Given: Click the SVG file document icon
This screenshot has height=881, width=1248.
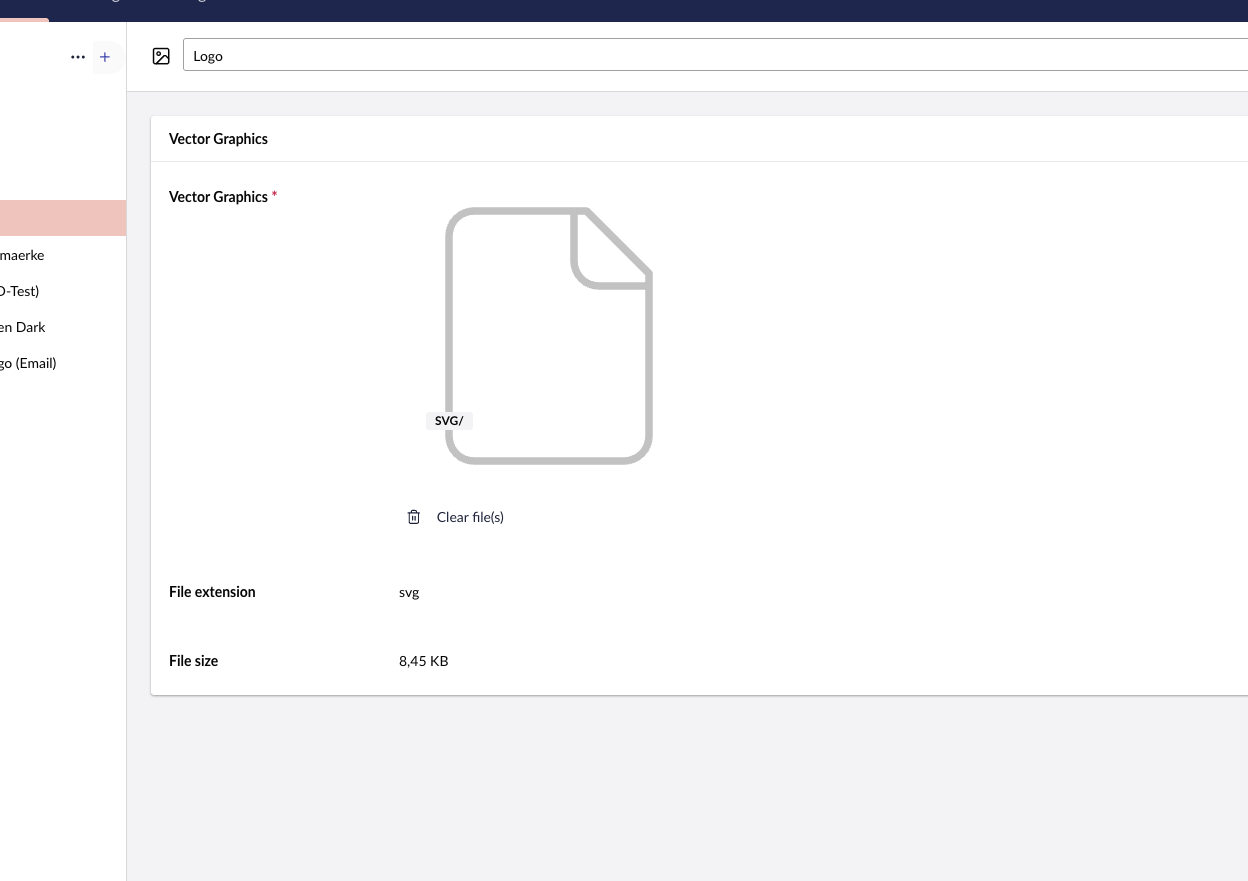Looking at the screenshot, I should [x=549, y=335].
